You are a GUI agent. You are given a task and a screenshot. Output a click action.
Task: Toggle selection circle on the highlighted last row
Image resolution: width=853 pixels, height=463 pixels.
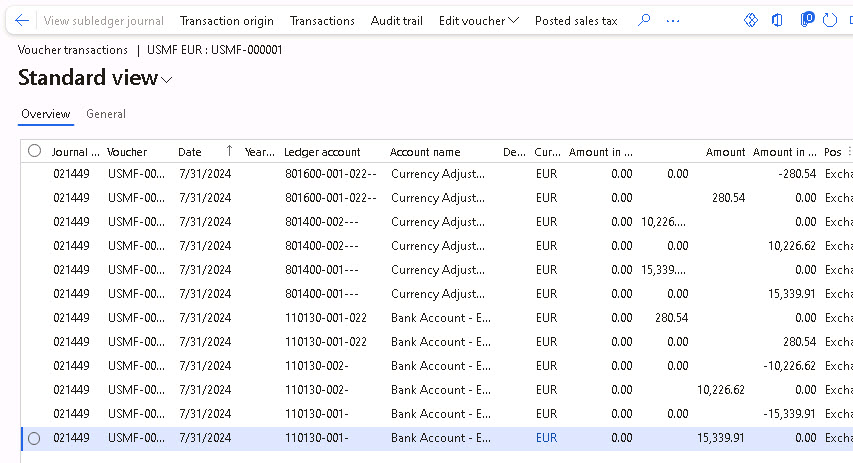click(34, 439)
